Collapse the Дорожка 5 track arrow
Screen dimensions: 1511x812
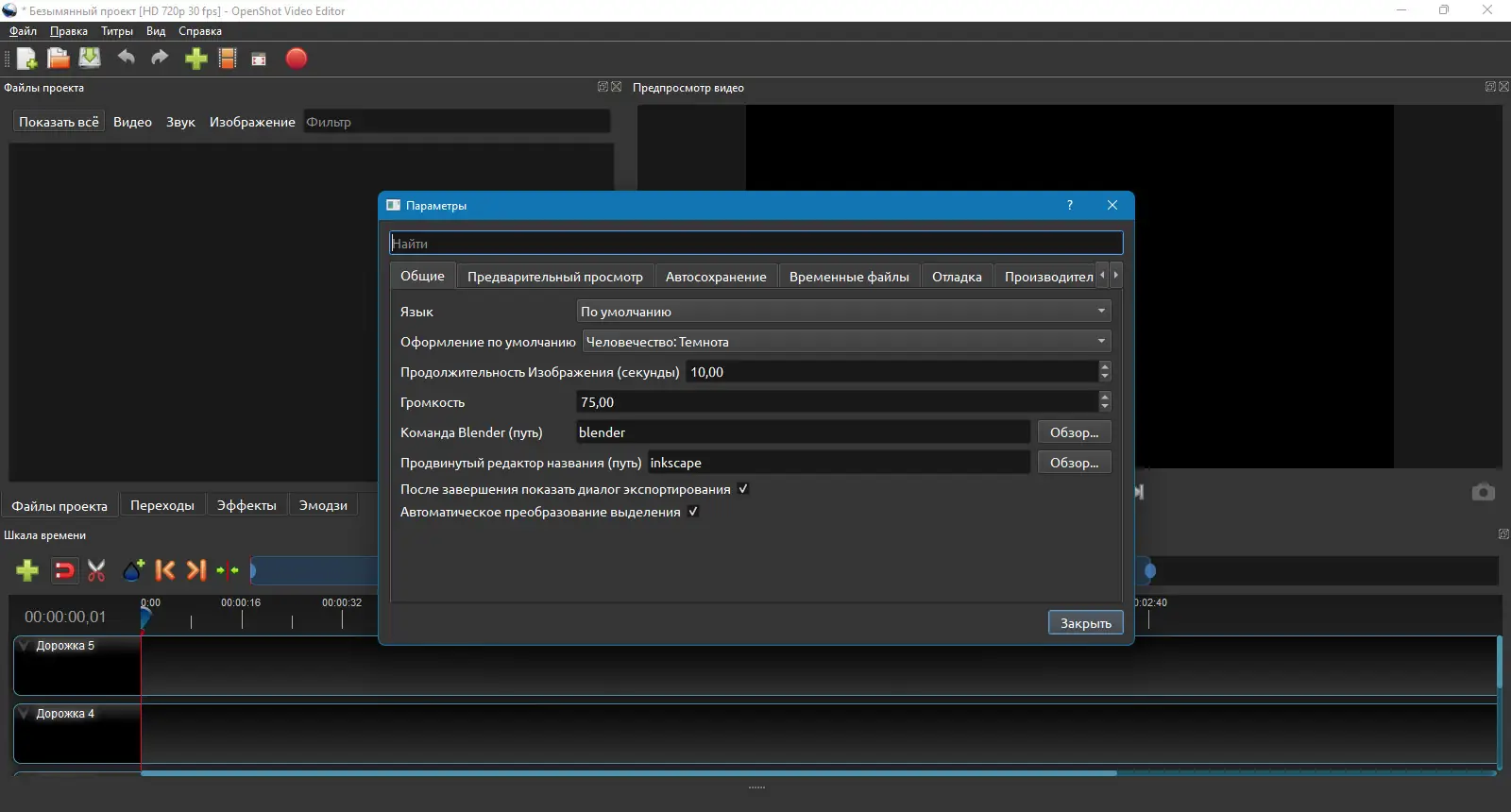(25, 646)
